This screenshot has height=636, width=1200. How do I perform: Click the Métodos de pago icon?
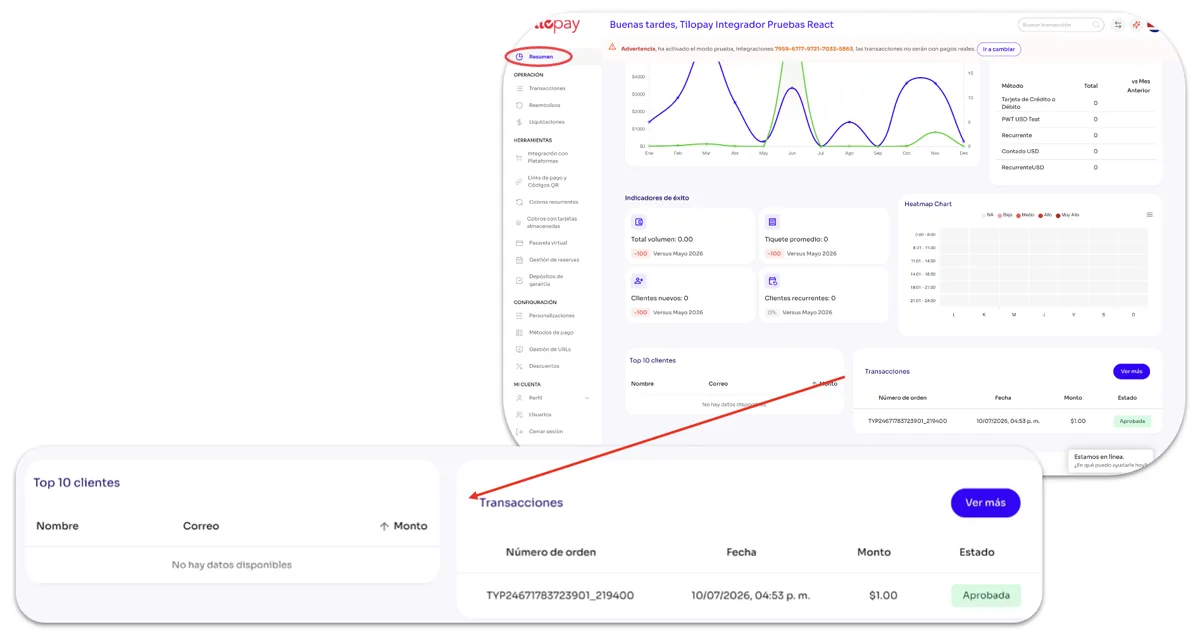tap(519, 333)
